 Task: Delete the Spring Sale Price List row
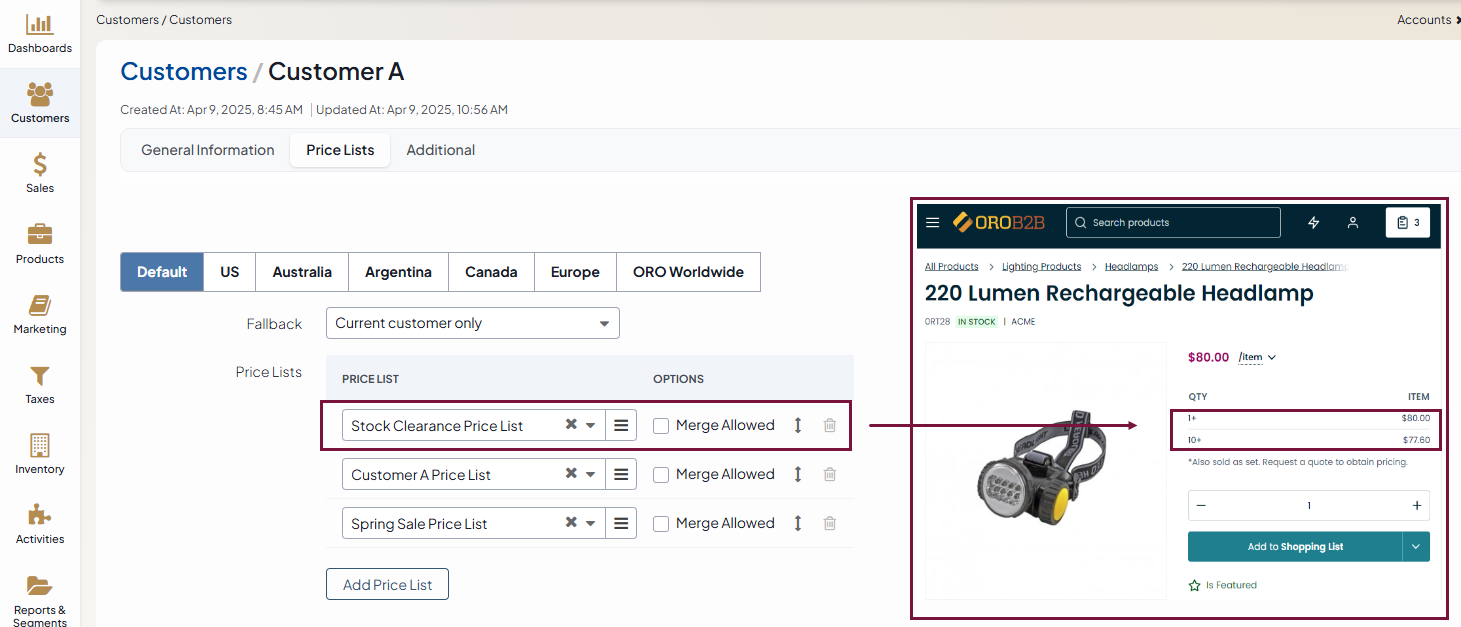click(829, 523)
